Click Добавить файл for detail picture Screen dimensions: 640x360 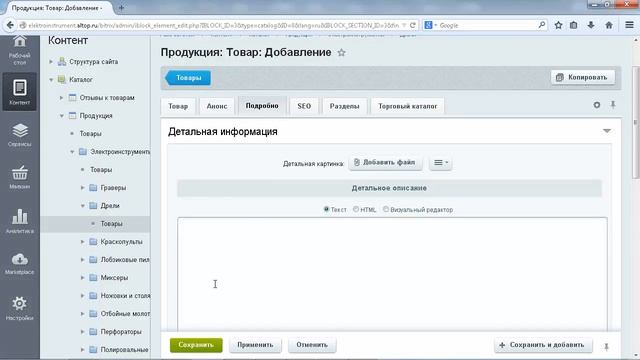tap(385, 162)
